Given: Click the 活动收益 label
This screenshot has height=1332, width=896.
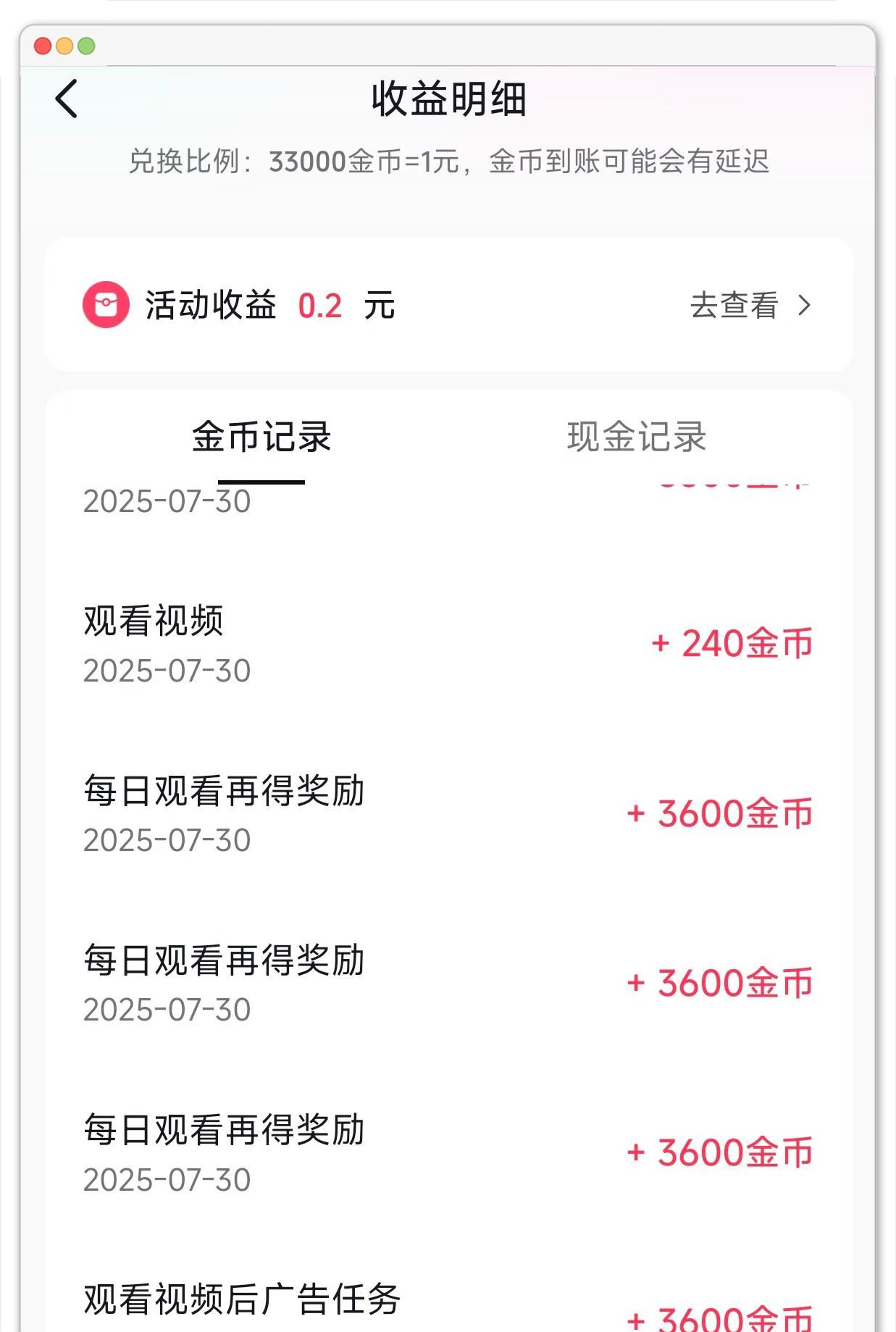Looking at the screenshot, I should coord(211,306).
